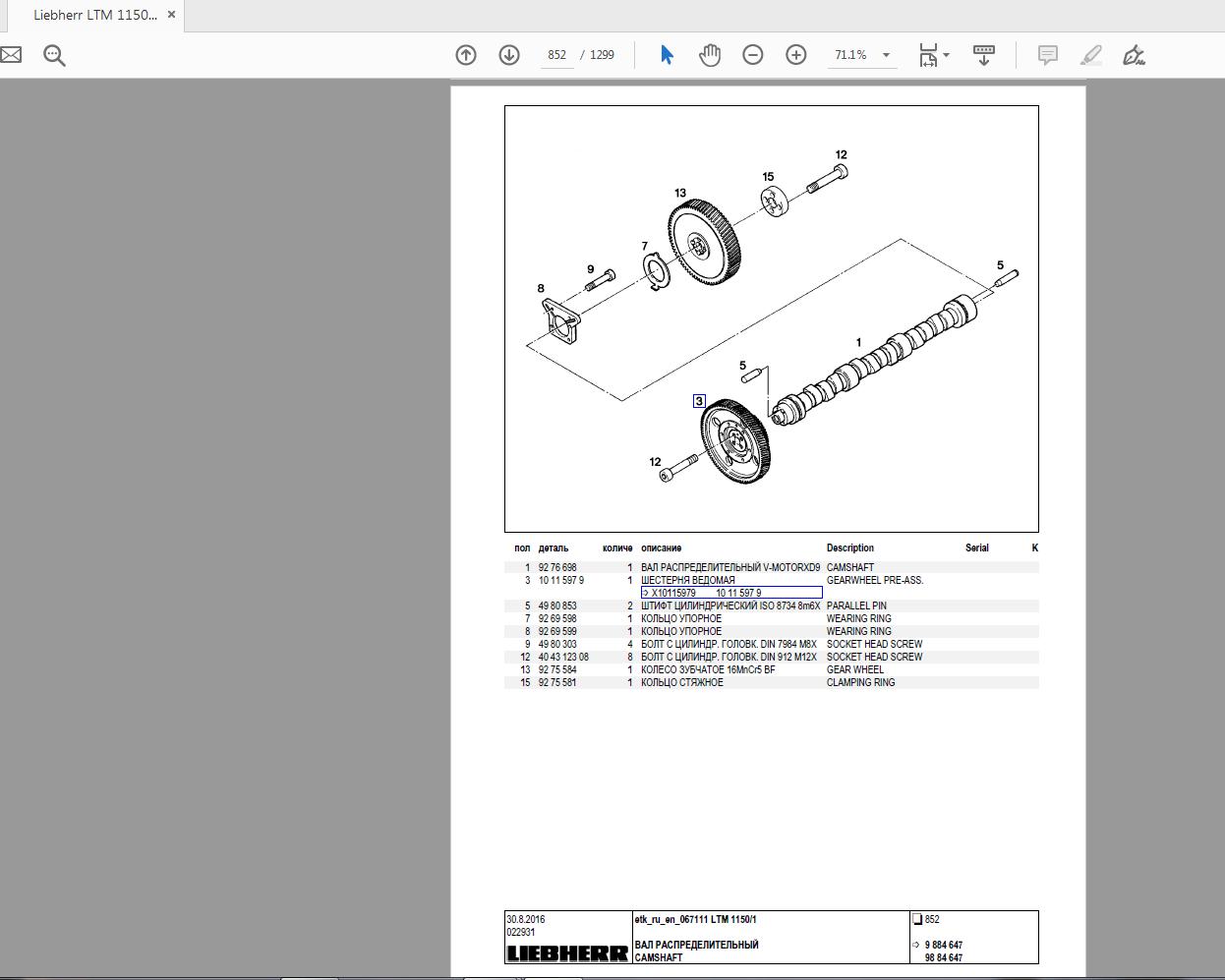Open the sign document tool
The height and width of the screenshot is (980, 1225).
coord(1135,55)
